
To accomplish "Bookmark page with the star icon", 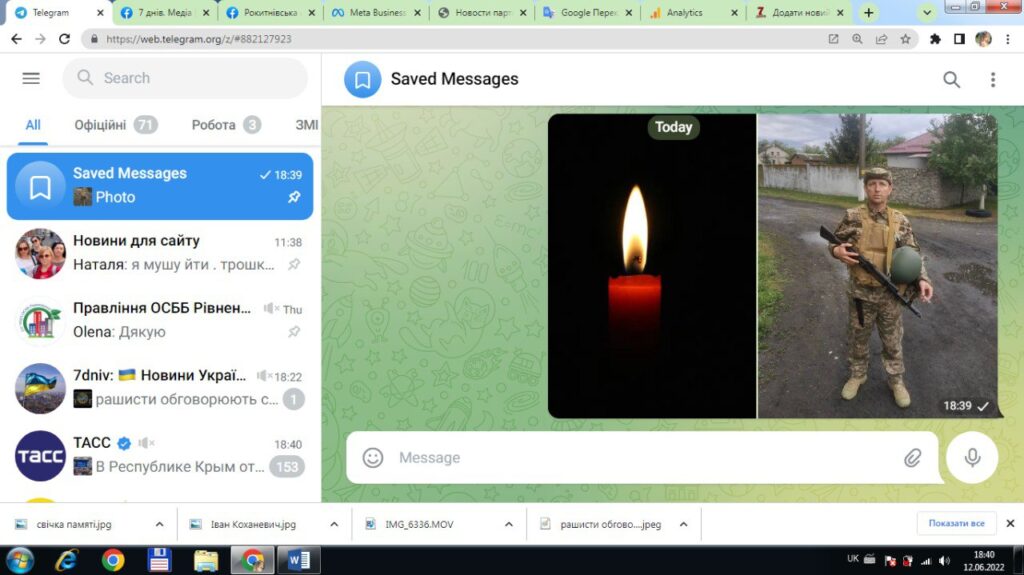I will point(905,39).
